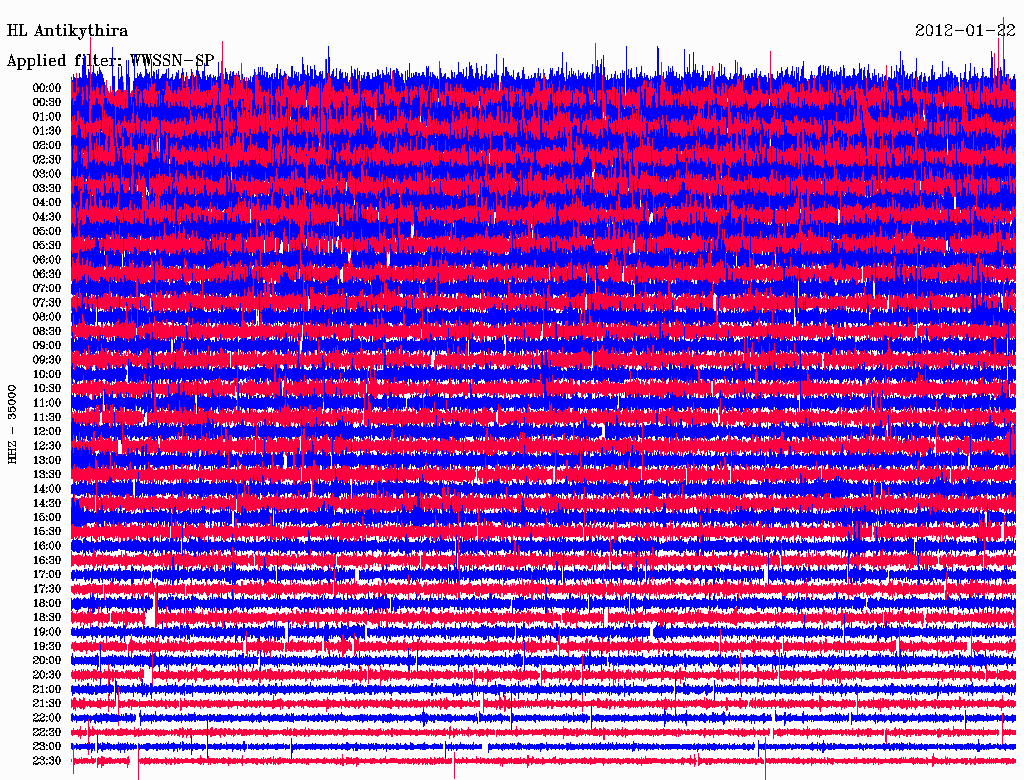Viewport: 1024px width, 780px height.
Task: Select the 07:30 time label
Action: [x=47, y=303]
